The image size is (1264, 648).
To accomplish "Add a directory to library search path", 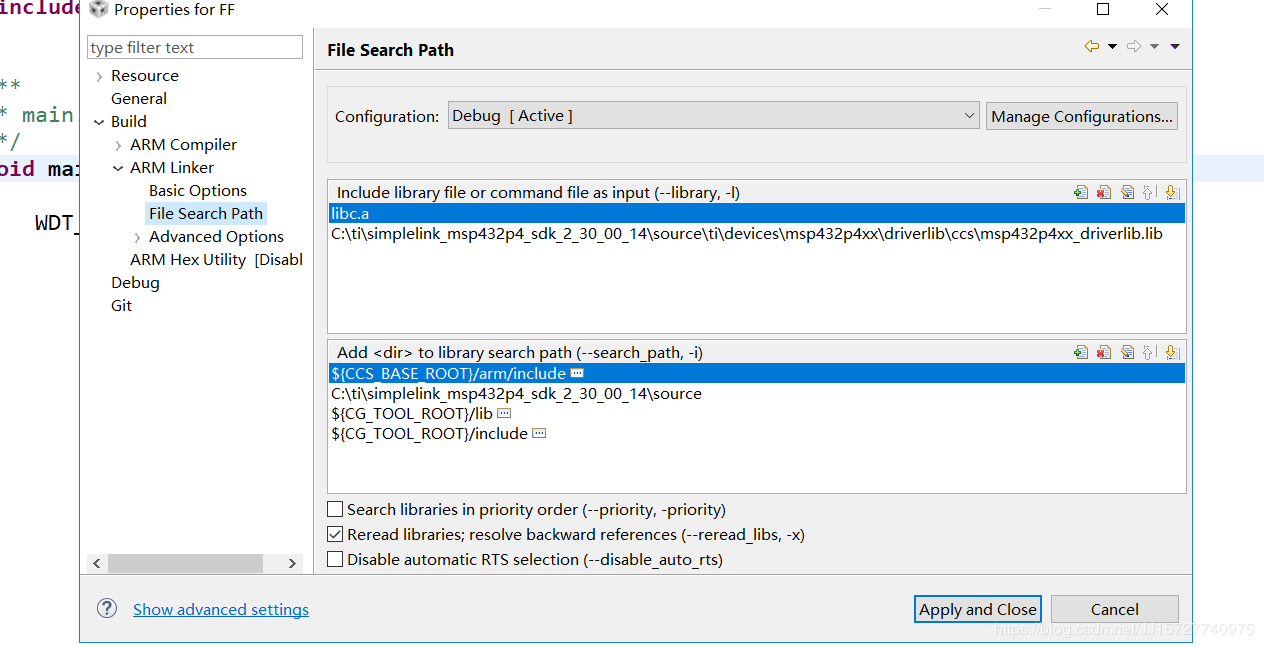I will (1081, 352).
